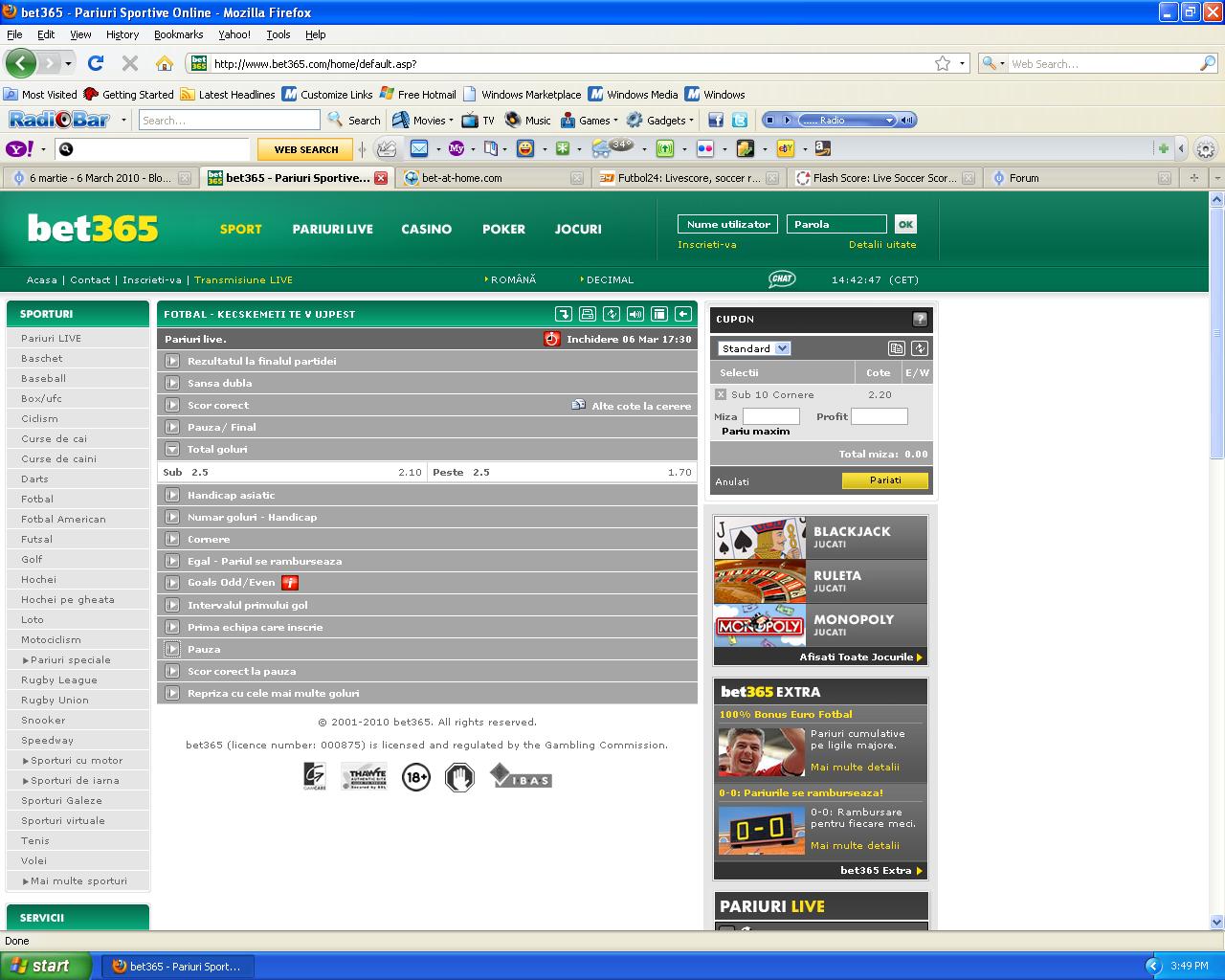Click the Anulati link in the coupon
This screenshot has width=1225, height=980.
[x=732, y=481]
